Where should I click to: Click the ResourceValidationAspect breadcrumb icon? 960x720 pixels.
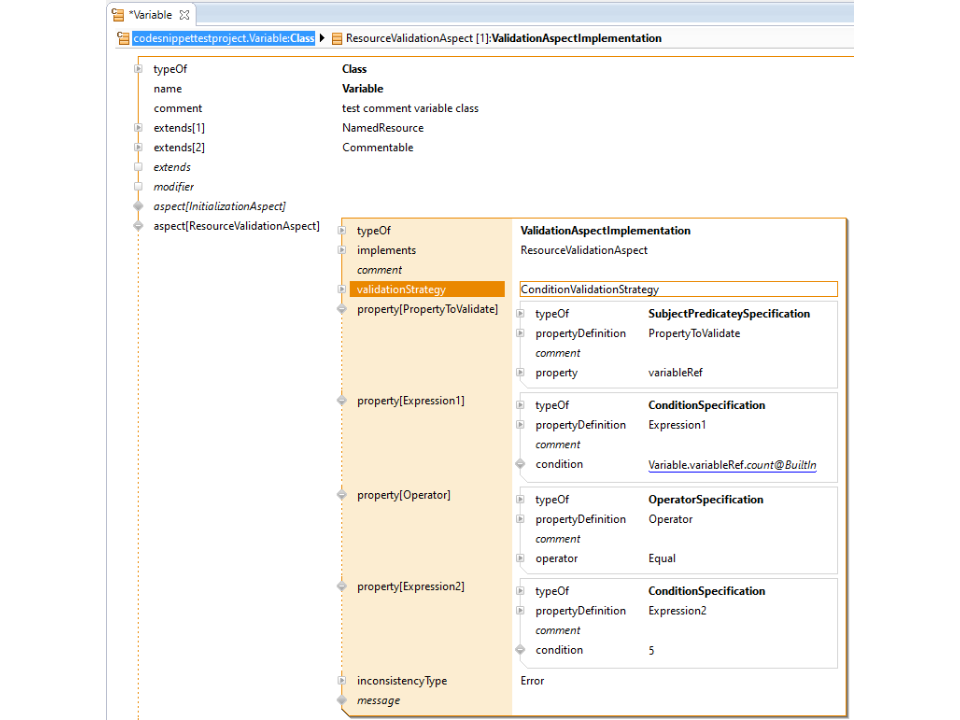(x=337, y=39)
